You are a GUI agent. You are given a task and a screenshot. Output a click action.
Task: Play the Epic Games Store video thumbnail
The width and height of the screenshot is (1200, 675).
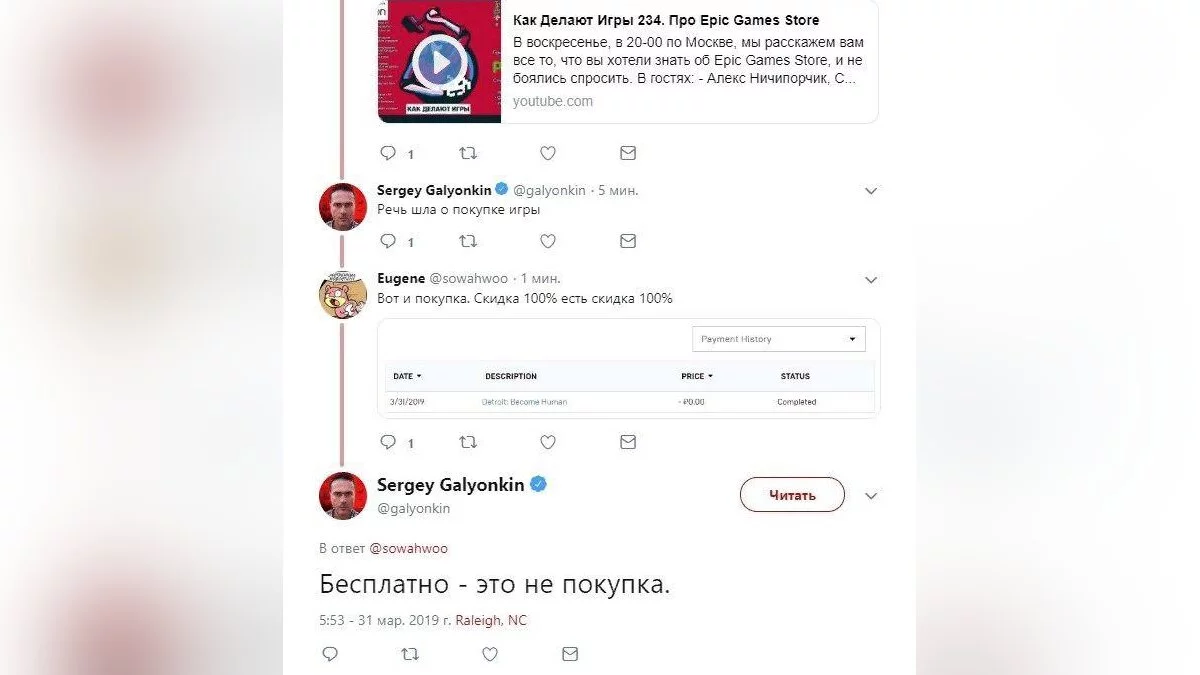pyautogui.click(x=439, y=62)
